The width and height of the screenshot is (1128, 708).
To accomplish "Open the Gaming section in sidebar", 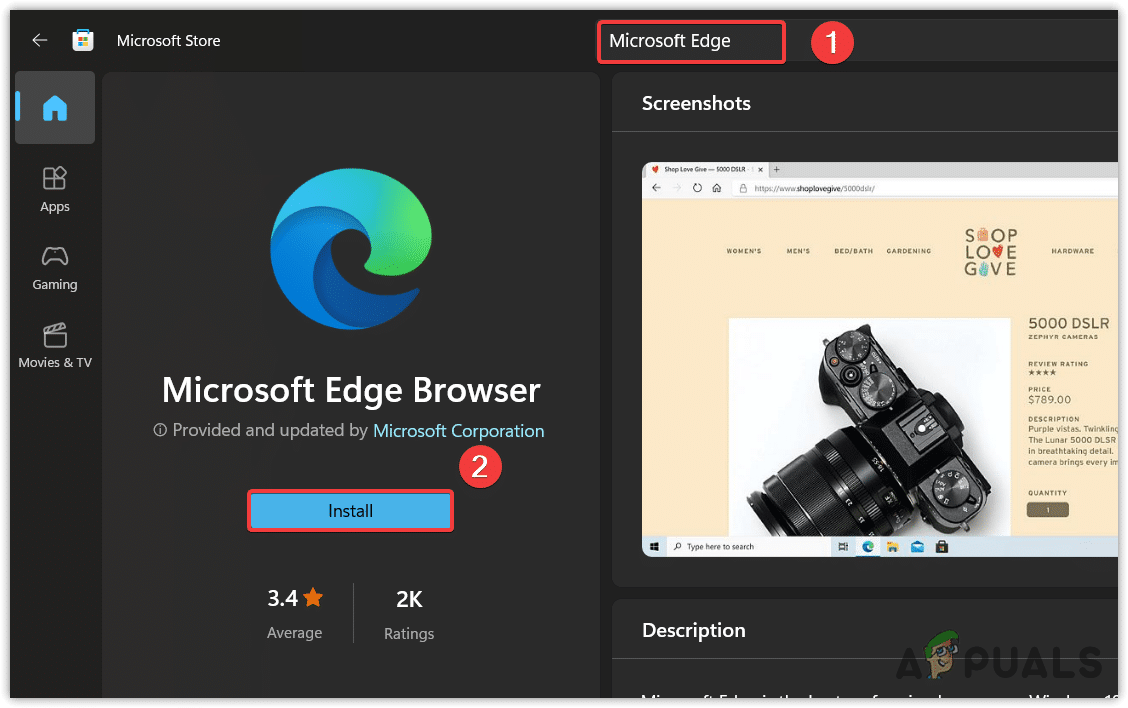I will tap(55, 267).
